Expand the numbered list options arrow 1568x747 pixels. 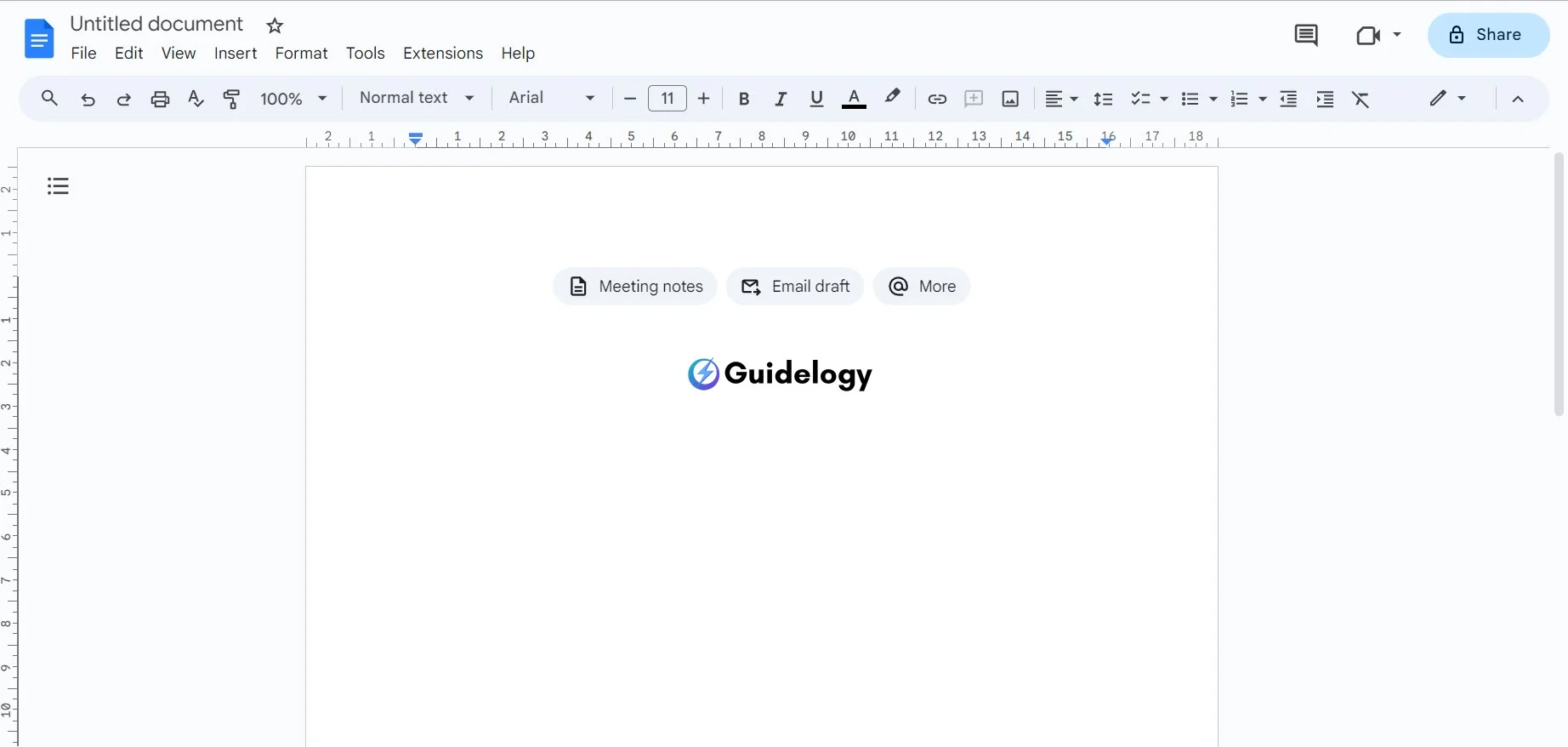pyautogui.click(x=1263, y=99)
